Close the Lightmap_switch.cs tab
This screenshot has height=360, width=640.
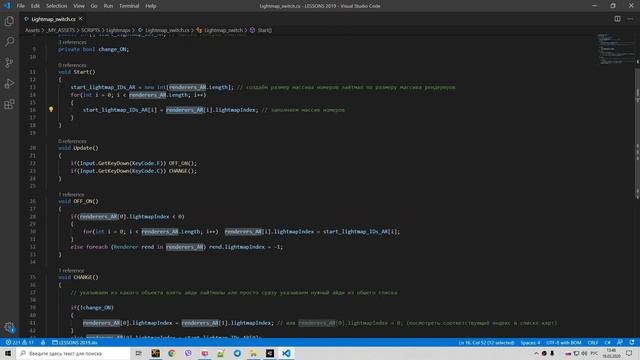80,19
